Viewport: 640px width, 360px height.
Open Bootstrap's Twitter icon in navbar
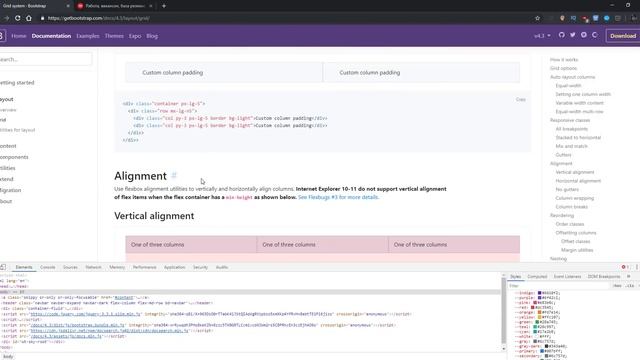tap(573, 35)
